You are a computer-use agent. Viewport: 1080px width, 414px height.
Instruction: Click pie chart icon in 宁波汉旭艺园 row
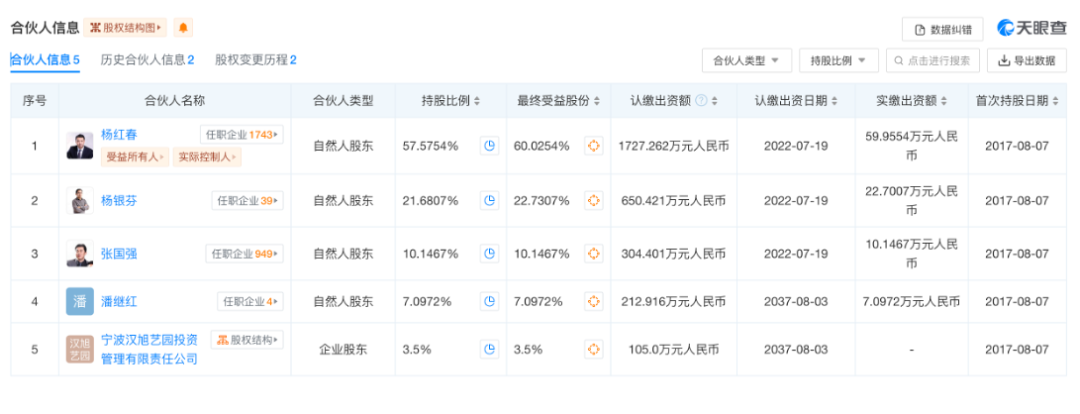490,349
